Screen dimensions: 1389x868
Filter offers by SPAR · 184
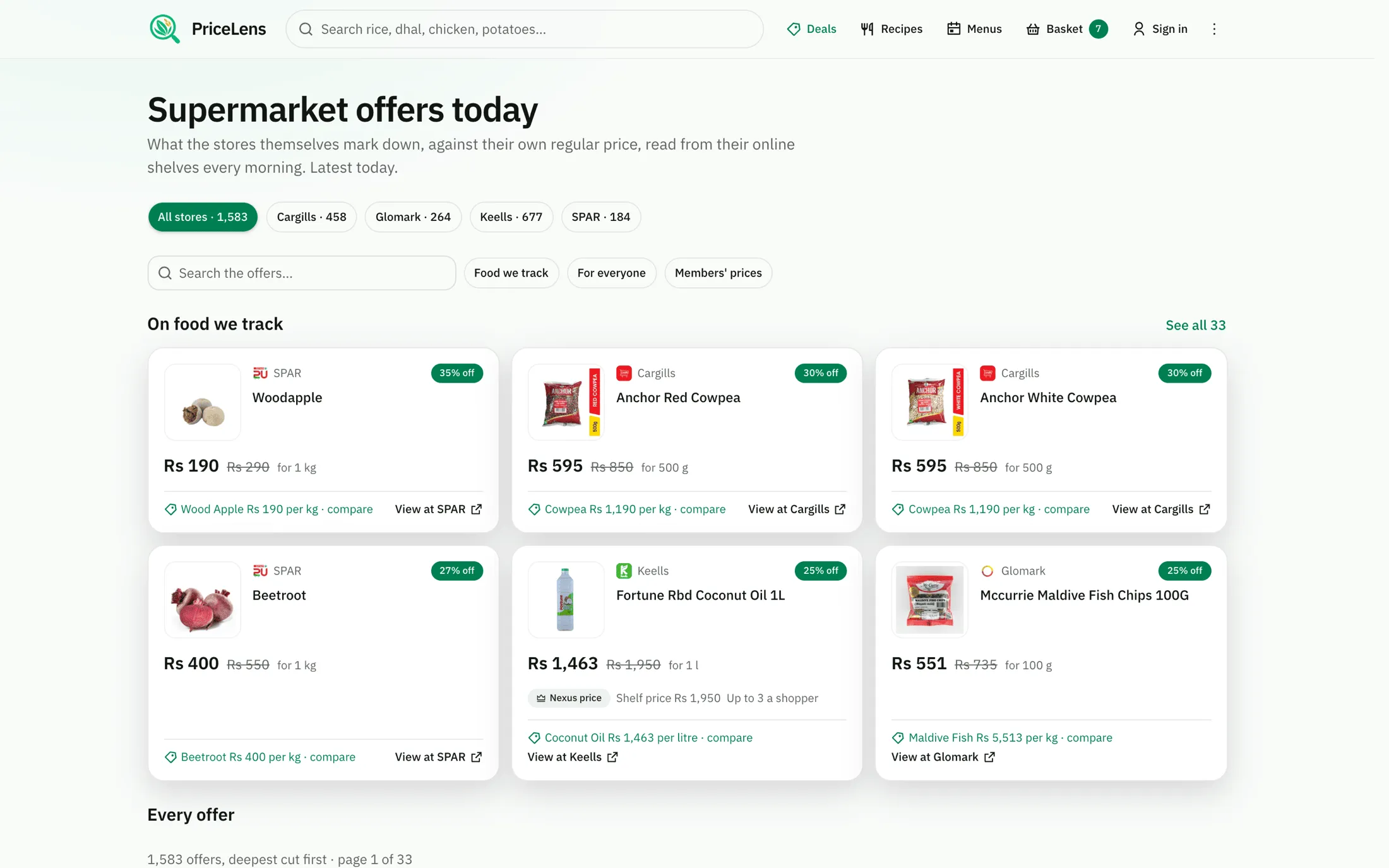[x=600, y=217]
